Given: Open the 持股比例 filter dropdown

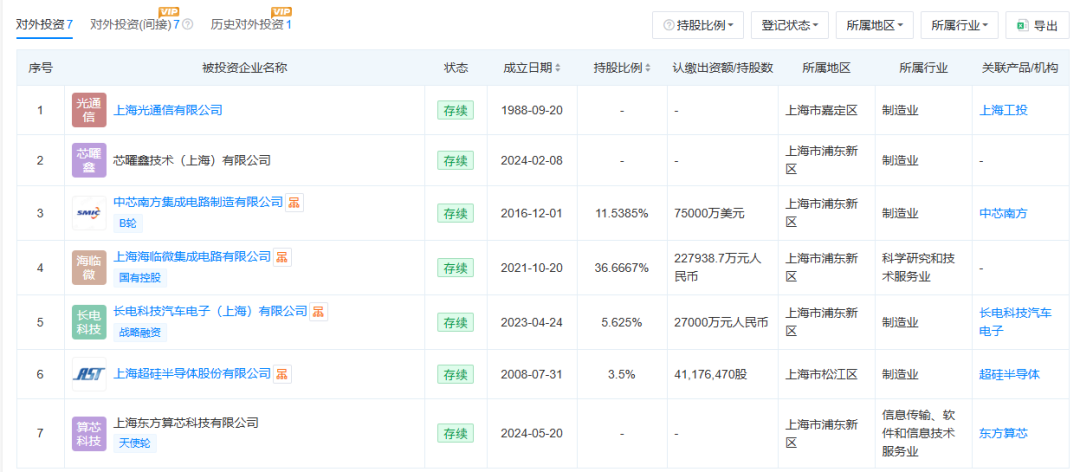Looking at the screenshot, I should (698, 25).
